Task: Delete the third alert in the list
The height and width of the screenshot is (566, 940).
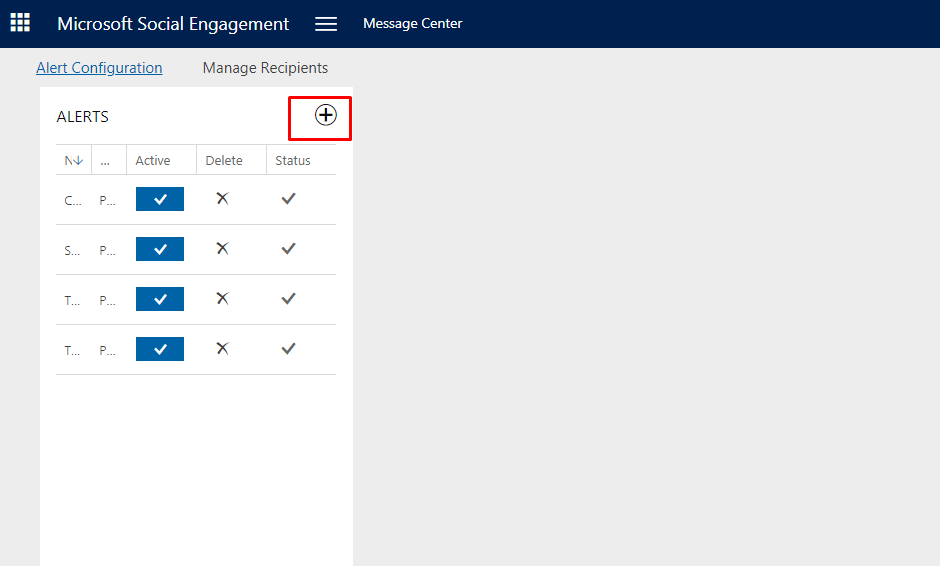Action: pyautogui.click(x=223, y=299)
